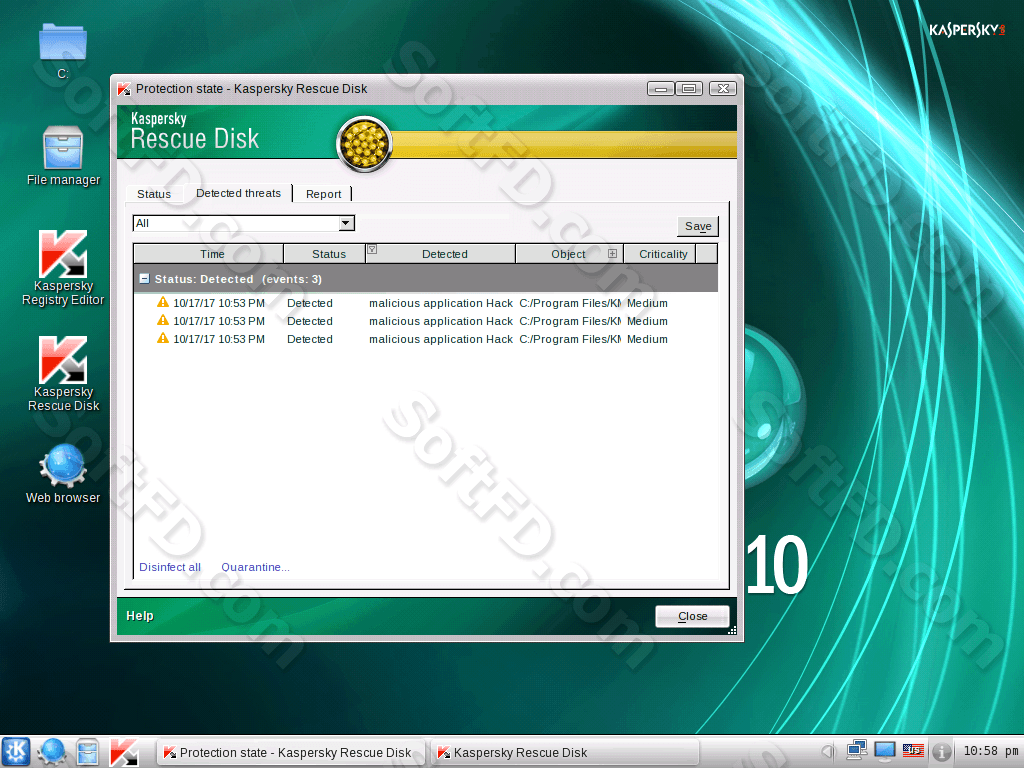Click the Disinfect all link
The height and width of the screenshot is (768, 1024).
point(170,567)
